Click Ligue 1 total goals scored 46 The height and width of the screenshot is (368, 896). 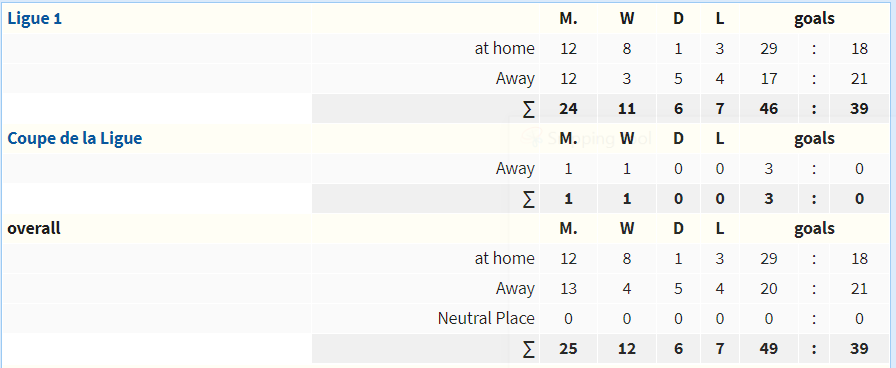tap(769, 109)
